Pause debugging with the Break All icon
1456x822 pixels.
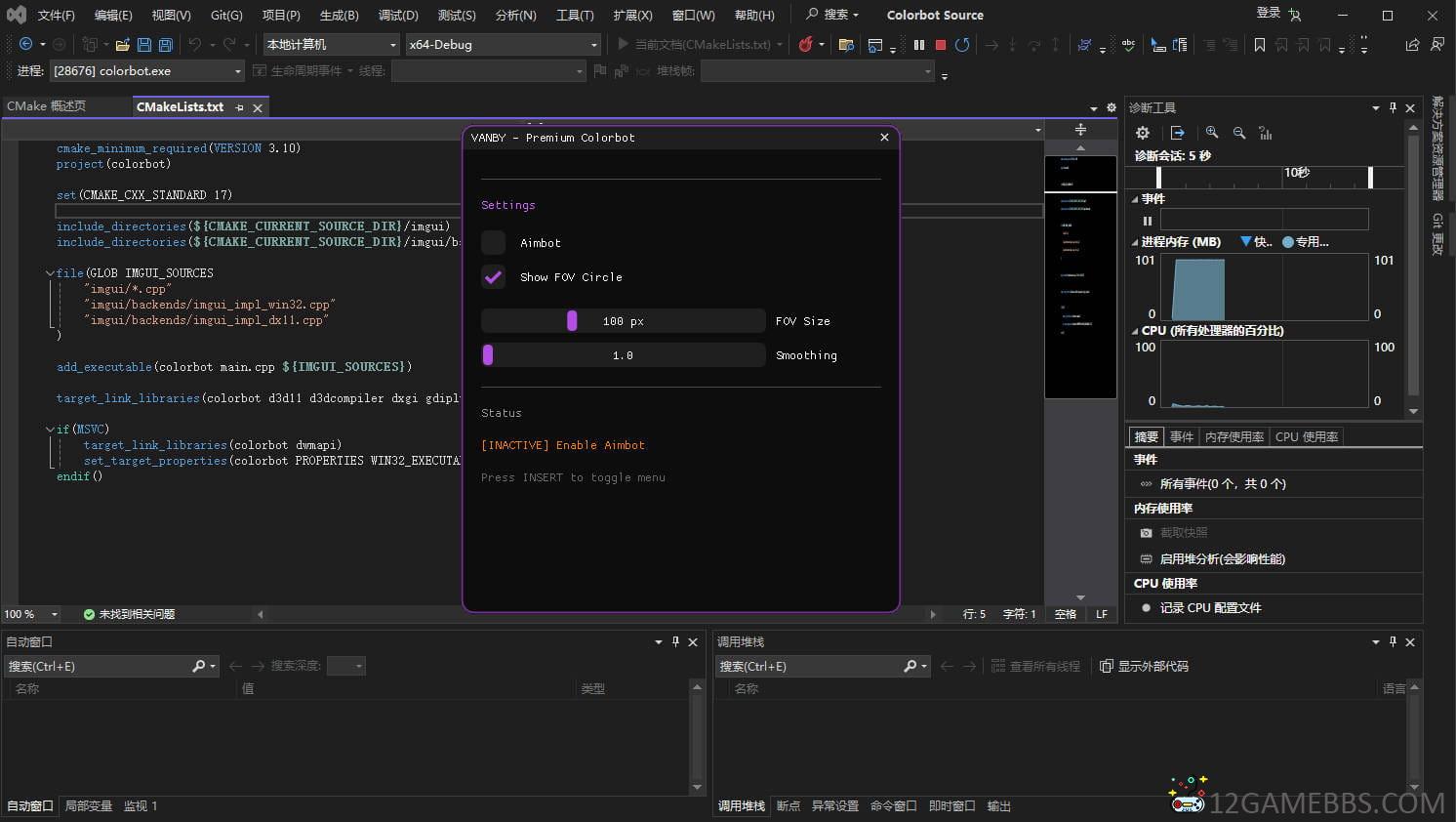(x=919, y=45)
